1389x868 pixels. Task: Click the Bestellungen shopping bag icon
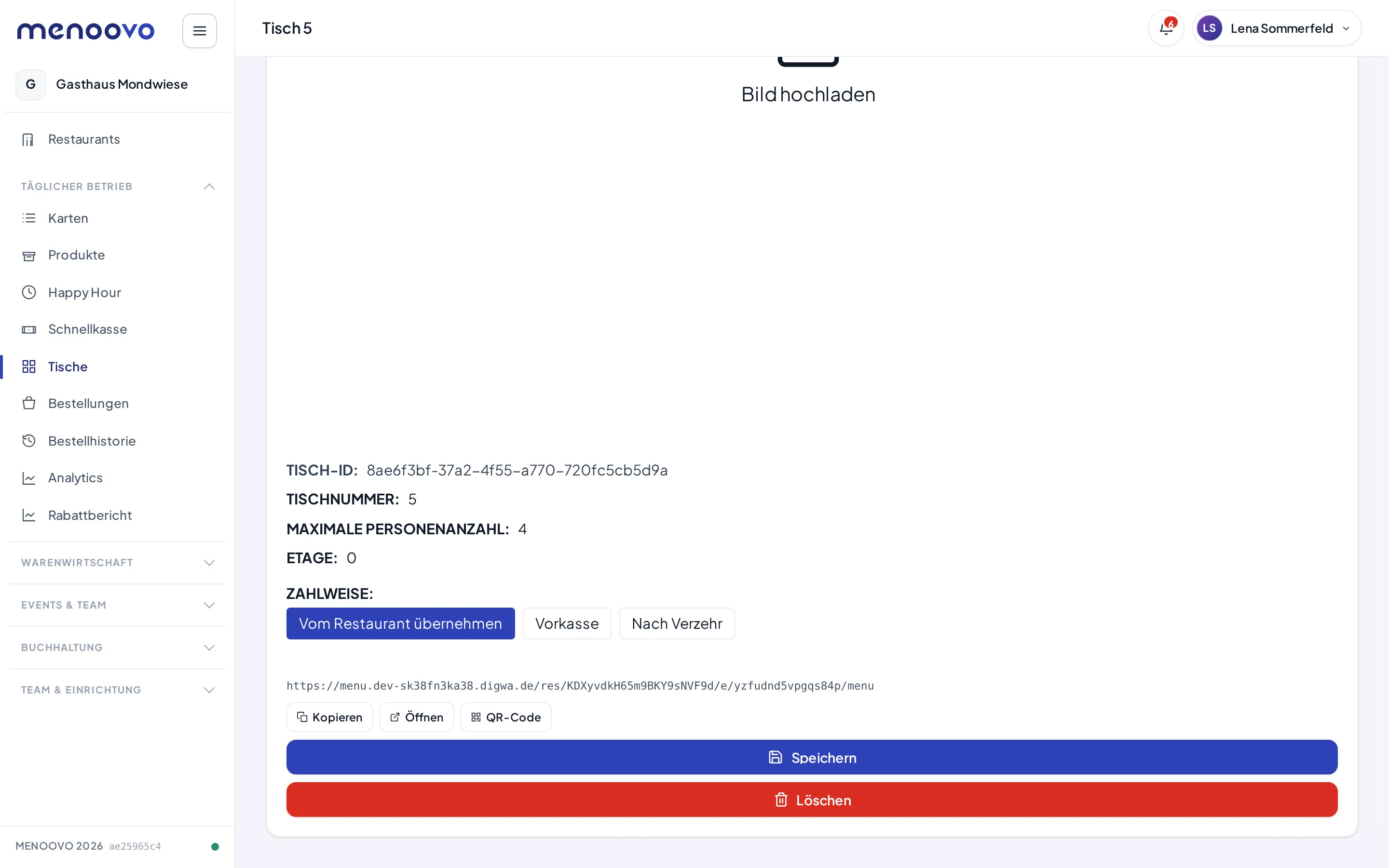point(29,404)
